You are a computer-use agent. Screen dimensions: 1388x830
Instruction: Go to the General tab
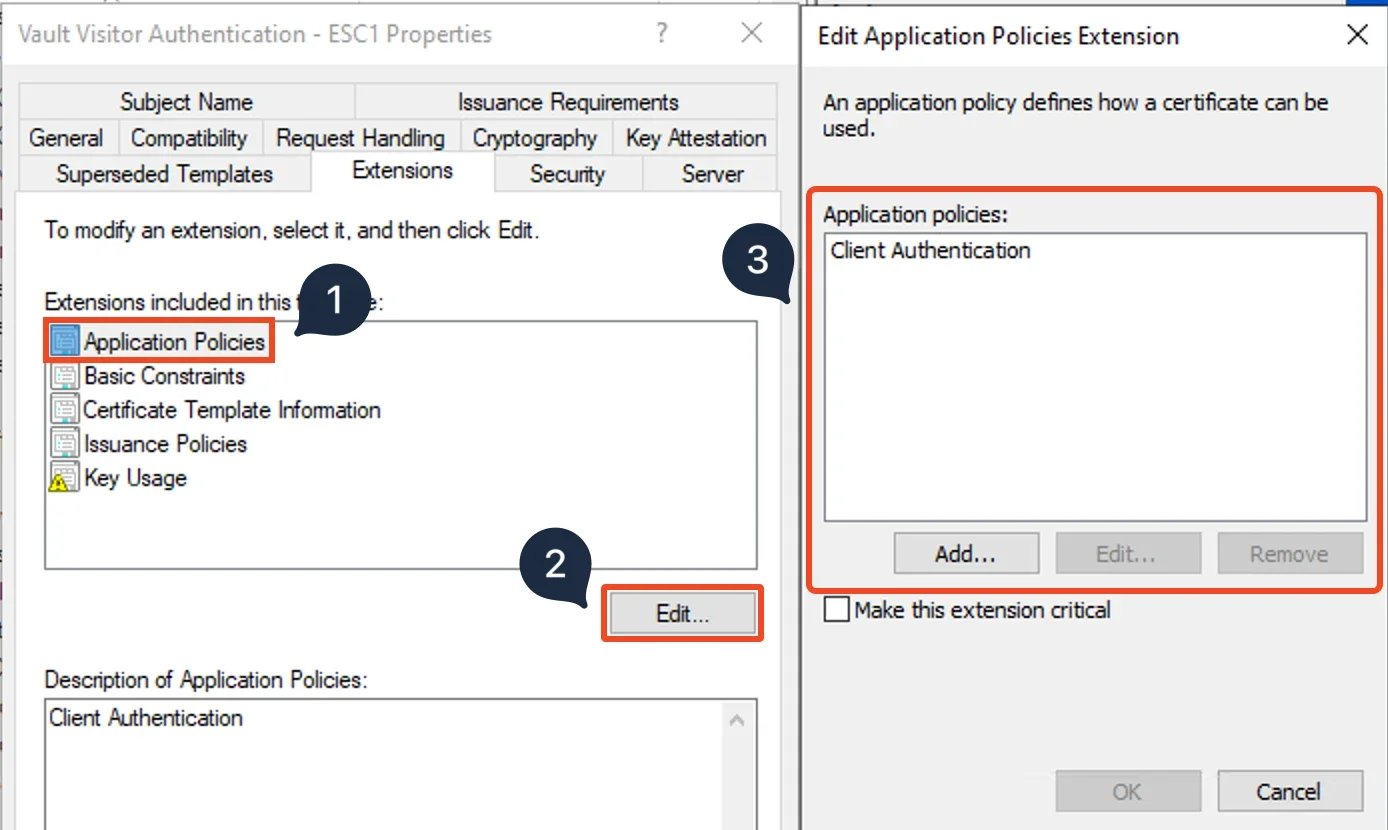pyautogui.click(x=66, y=138)
